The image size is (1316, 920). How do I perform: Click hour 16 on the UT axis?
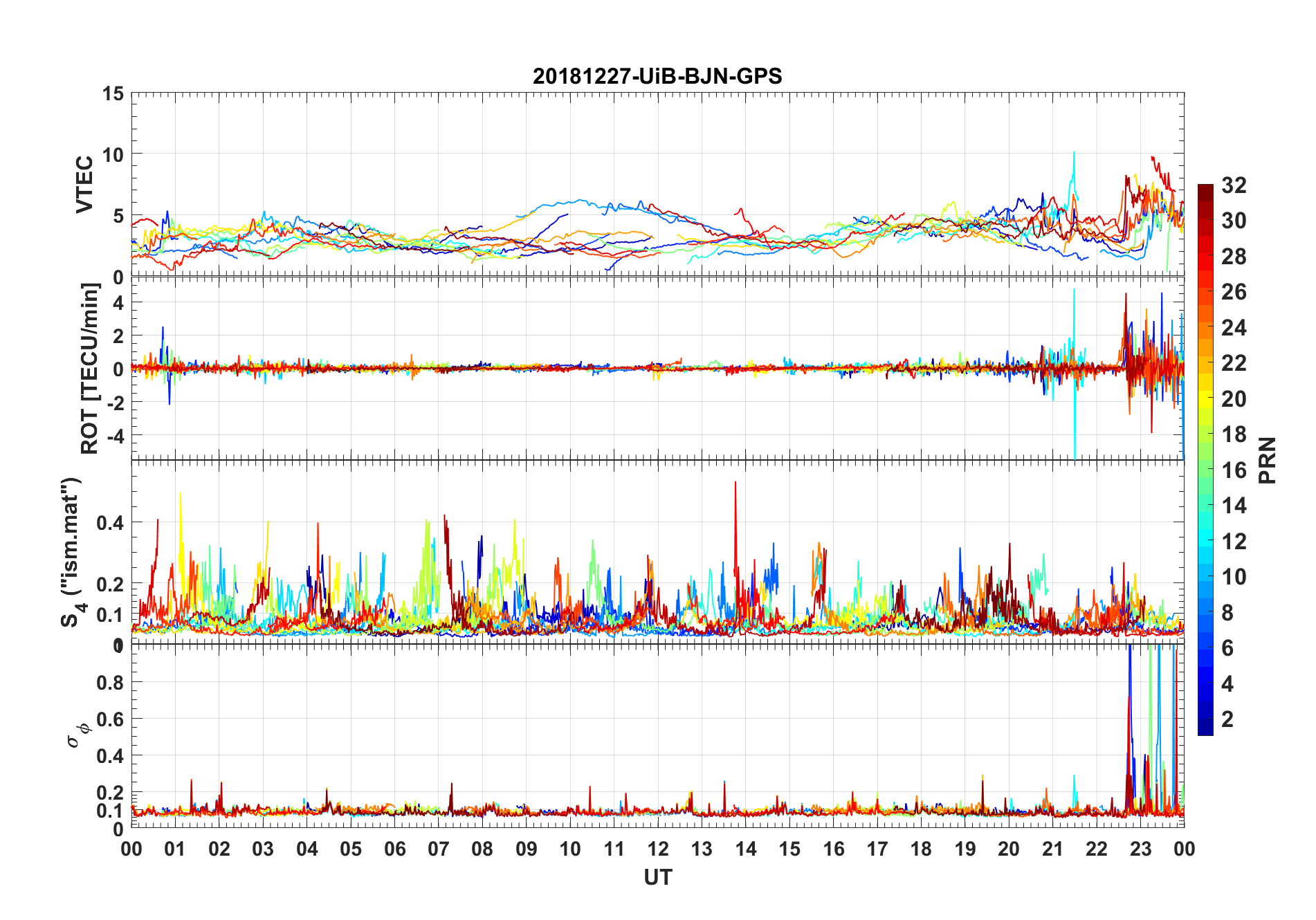tap(834, 849)
